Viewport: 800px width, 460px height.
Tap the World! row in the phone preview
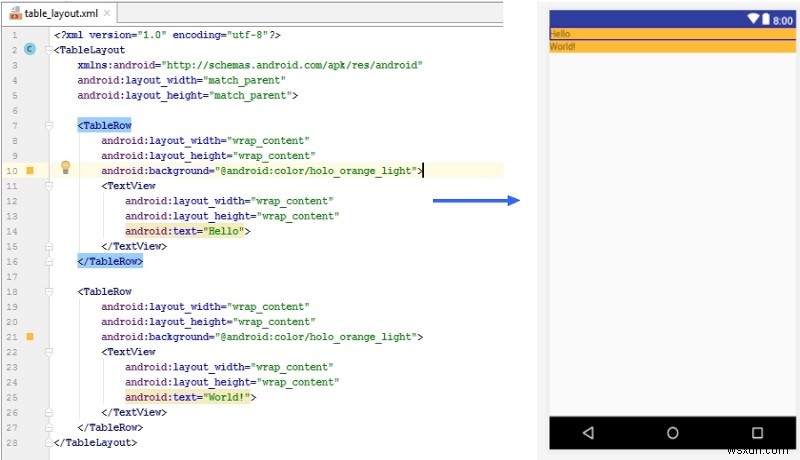click(x=672, y=46)
